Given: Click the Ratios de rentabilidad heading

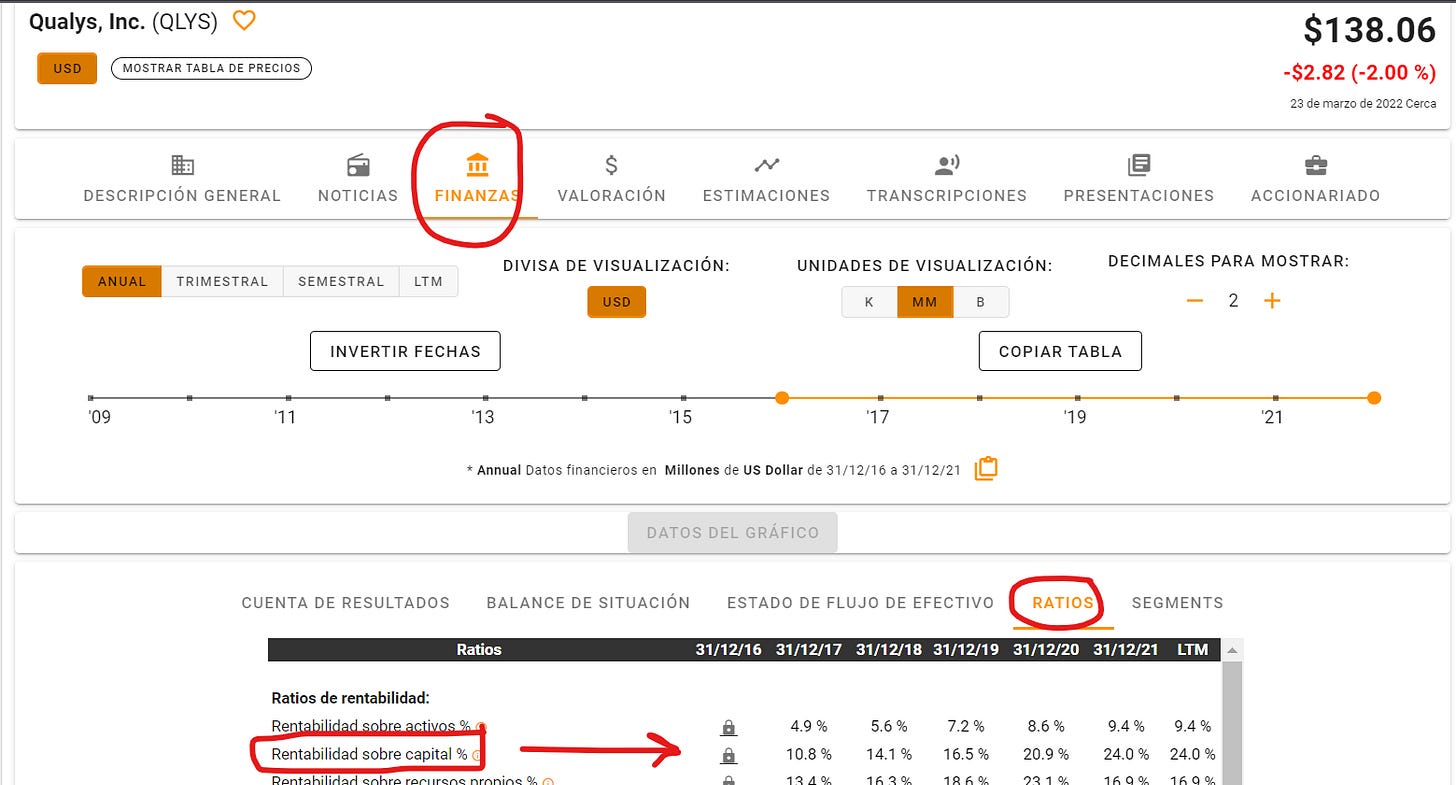Looking at the screenshot, I should pyautogui.click(x=350, y=698).
